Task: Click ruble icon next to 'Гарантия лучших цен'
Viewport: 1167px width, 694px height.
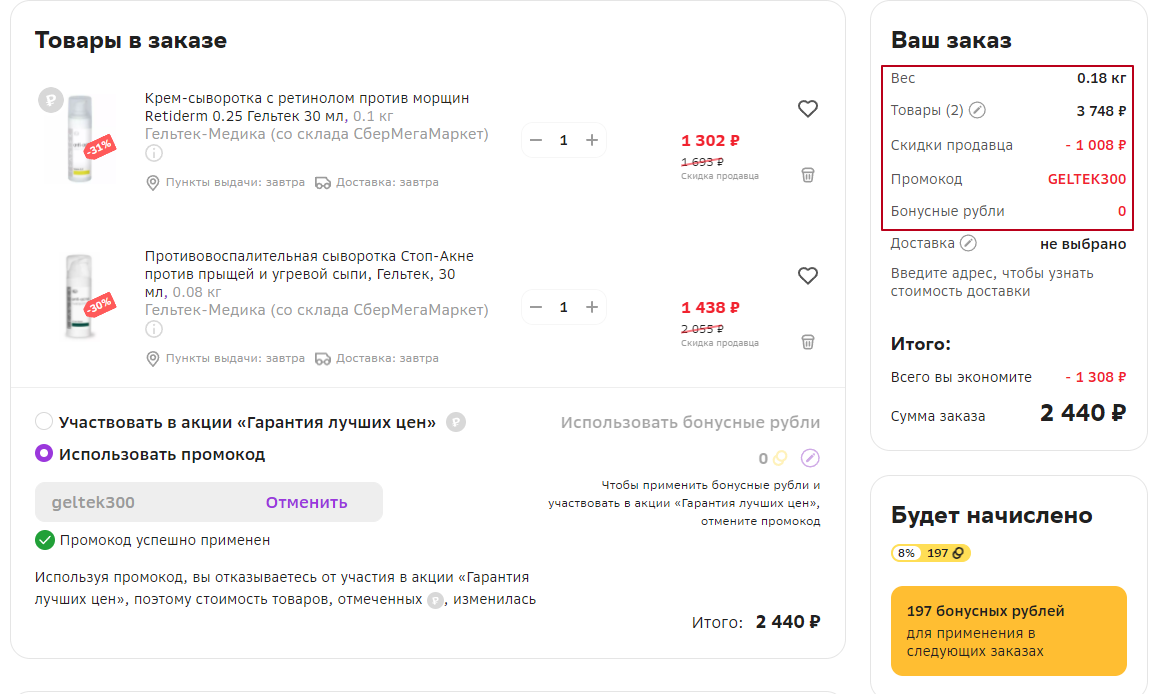Action: pyautogui.click(x=456, y=422)
